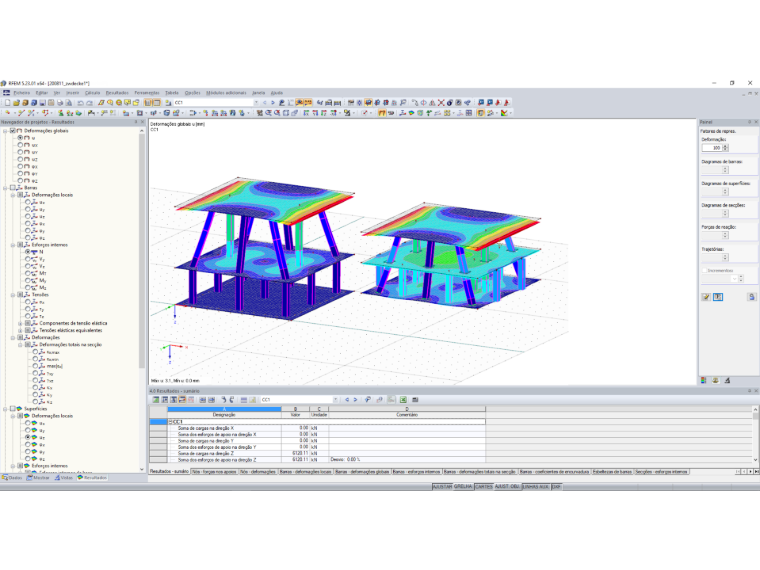Click the color scale icon at panel bottom

(704, 380)
